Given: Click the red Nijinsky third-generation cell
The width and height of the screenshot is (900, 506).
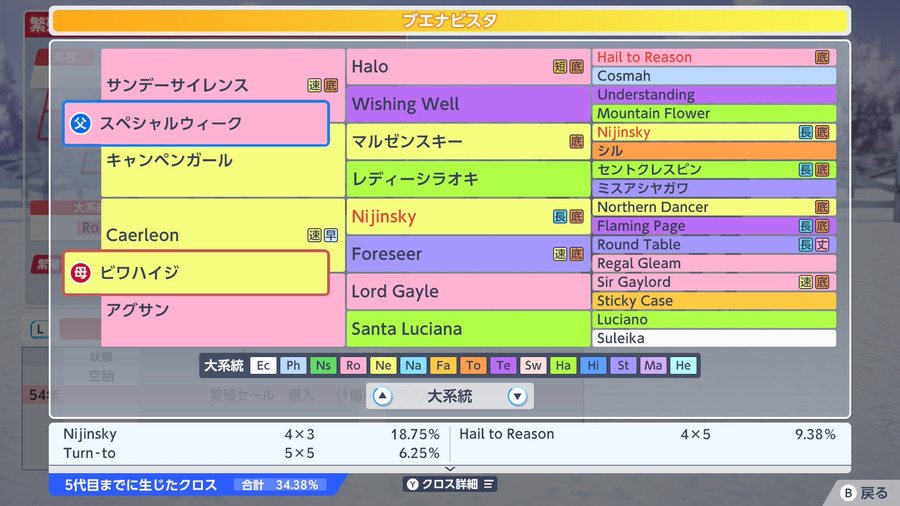Looking at the screenshot, I should coord(468,216).
